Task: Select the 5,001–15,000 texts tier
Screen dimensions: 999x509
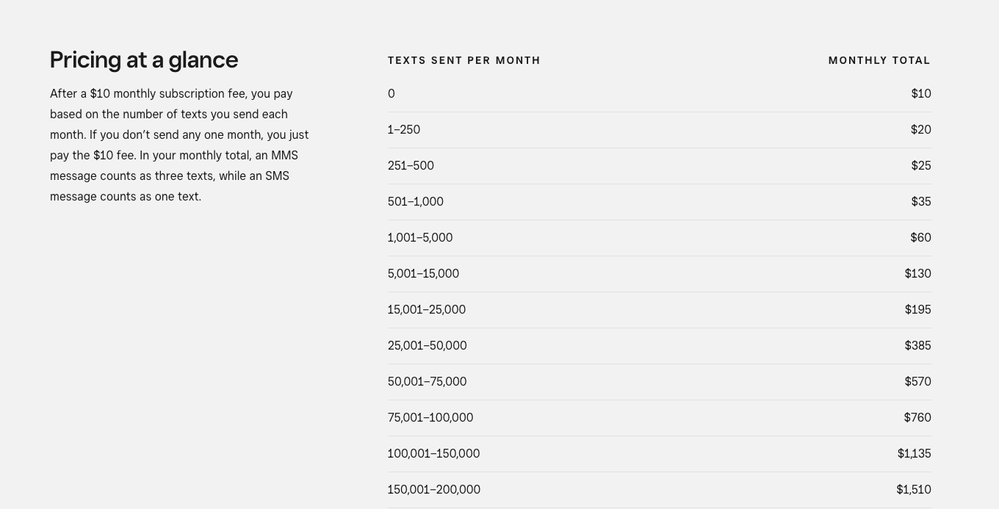Action: (x=423, y=274)
